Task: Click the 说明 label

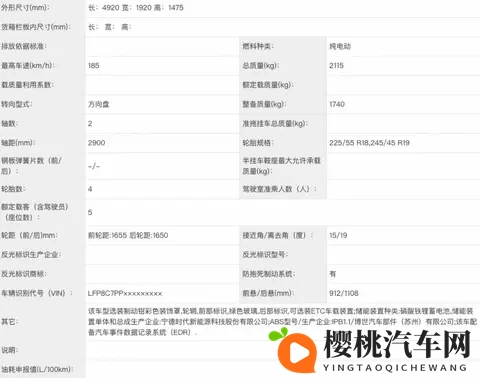Action: [10, 350]
